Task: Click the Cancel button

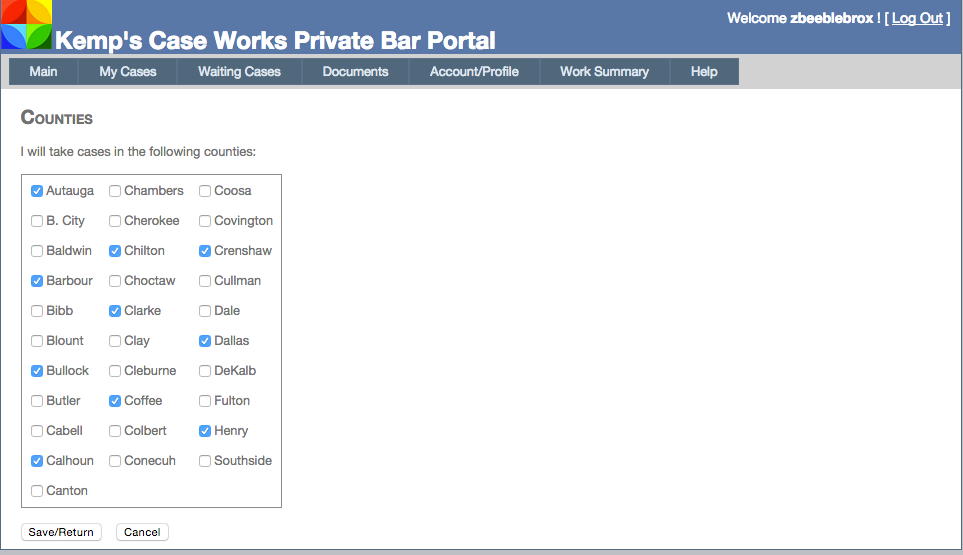Action: 142,532
